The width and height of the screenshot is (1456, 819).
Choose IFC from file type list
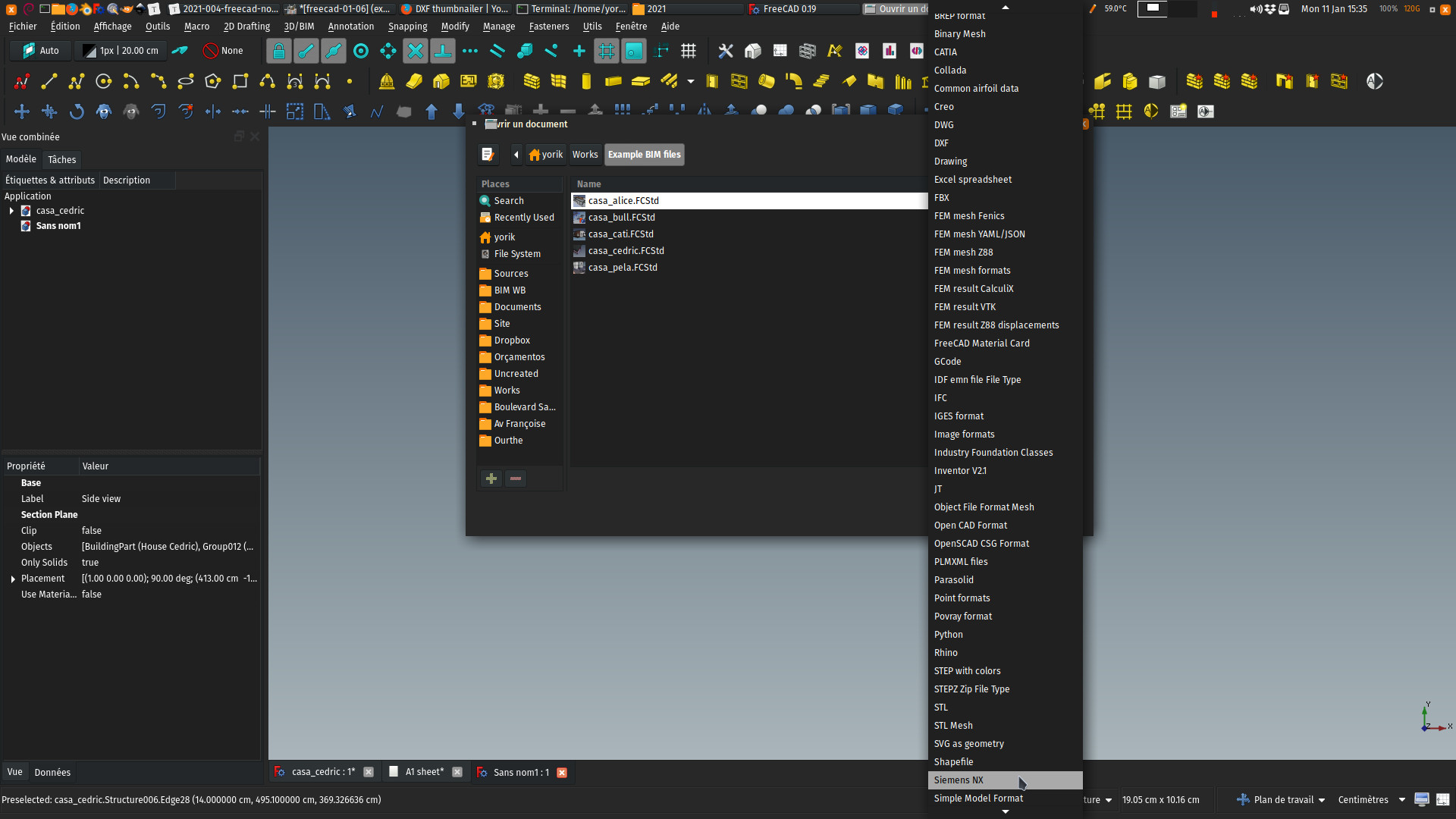point(1006,398)
